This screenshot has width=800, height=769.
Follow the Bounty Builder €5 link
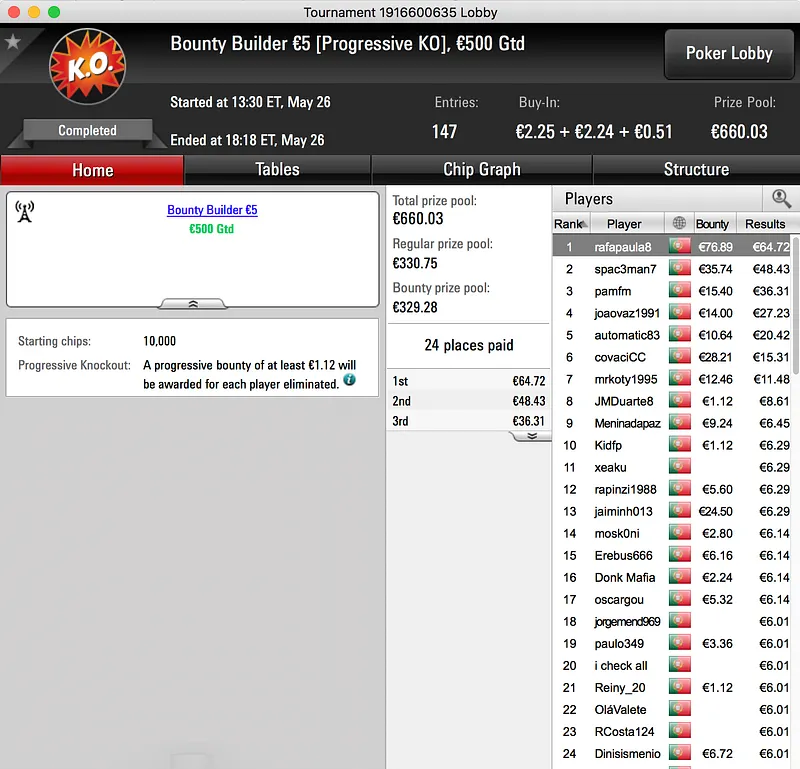click(212, 210)
